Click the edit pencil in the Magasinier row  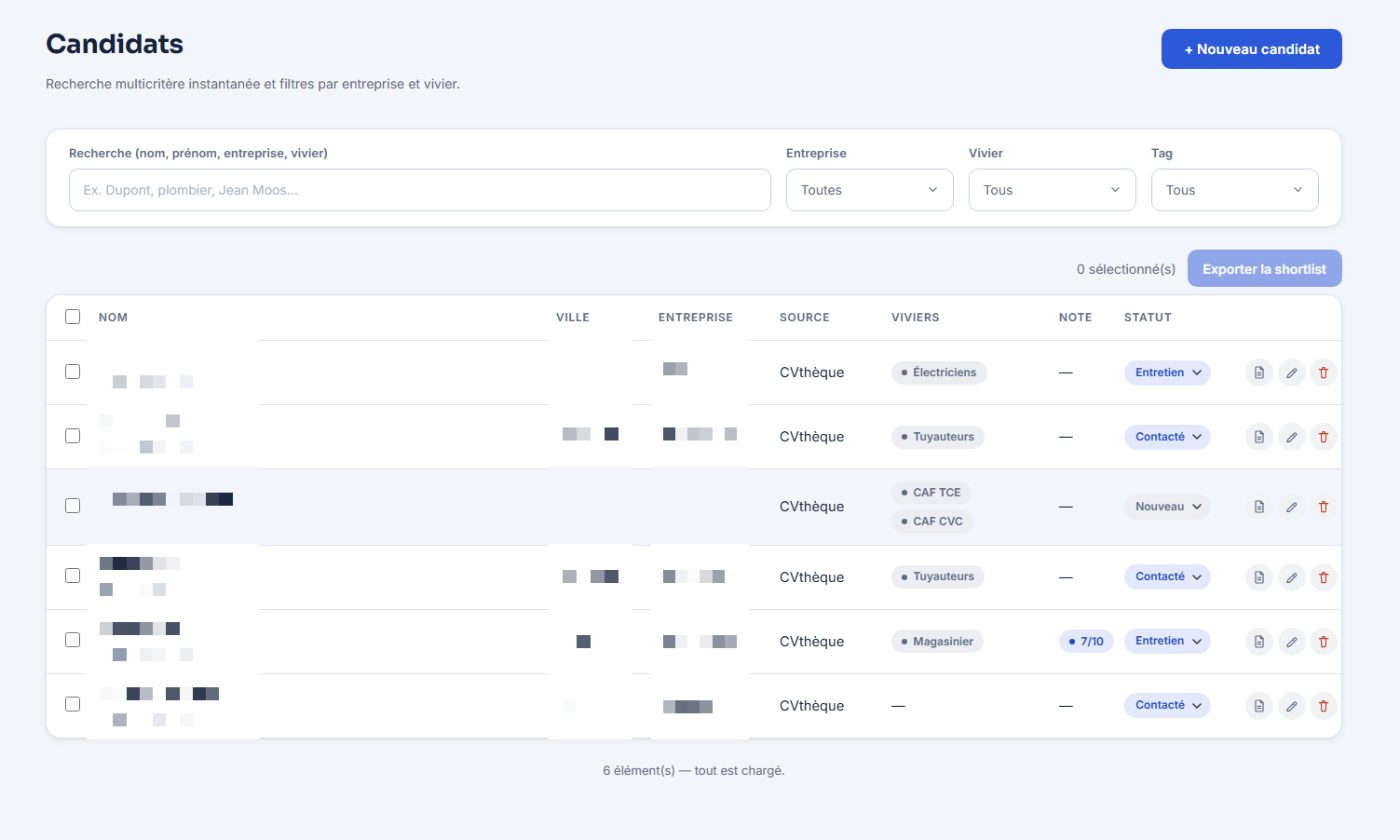click(x=1291, y=641)
